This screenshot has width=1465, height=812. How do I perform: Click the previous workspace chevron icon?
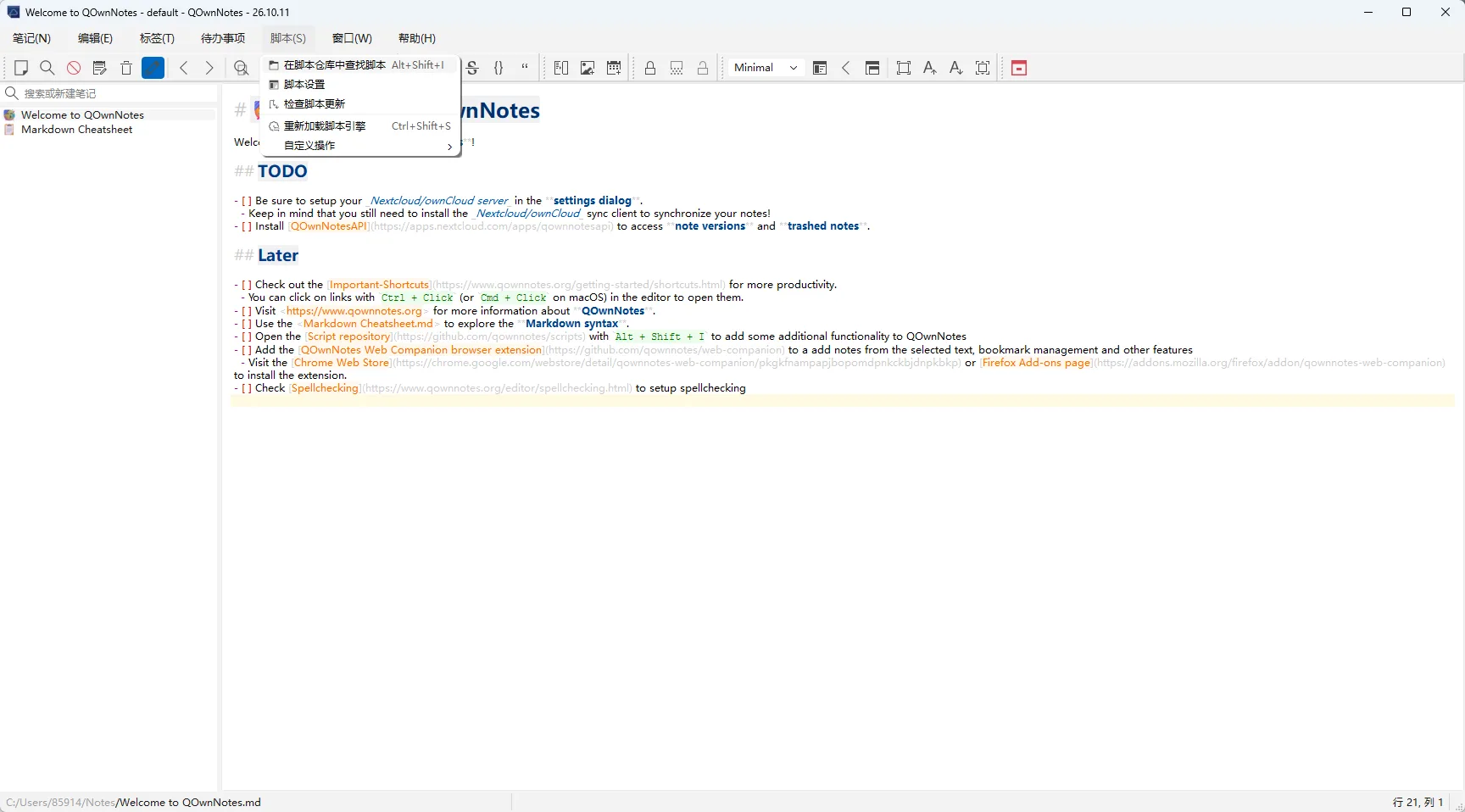coord(846,68)
